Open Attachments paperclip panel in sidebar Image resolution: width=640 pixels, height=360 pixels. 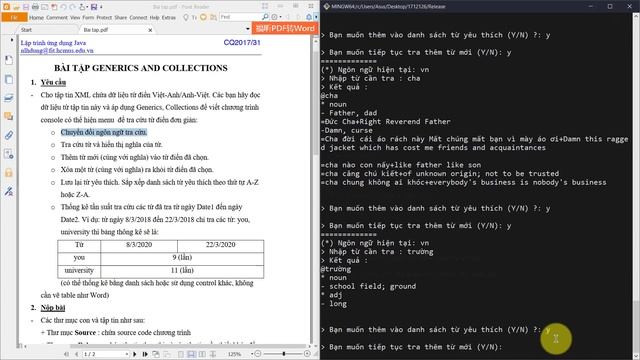click(x=9, y=135)
